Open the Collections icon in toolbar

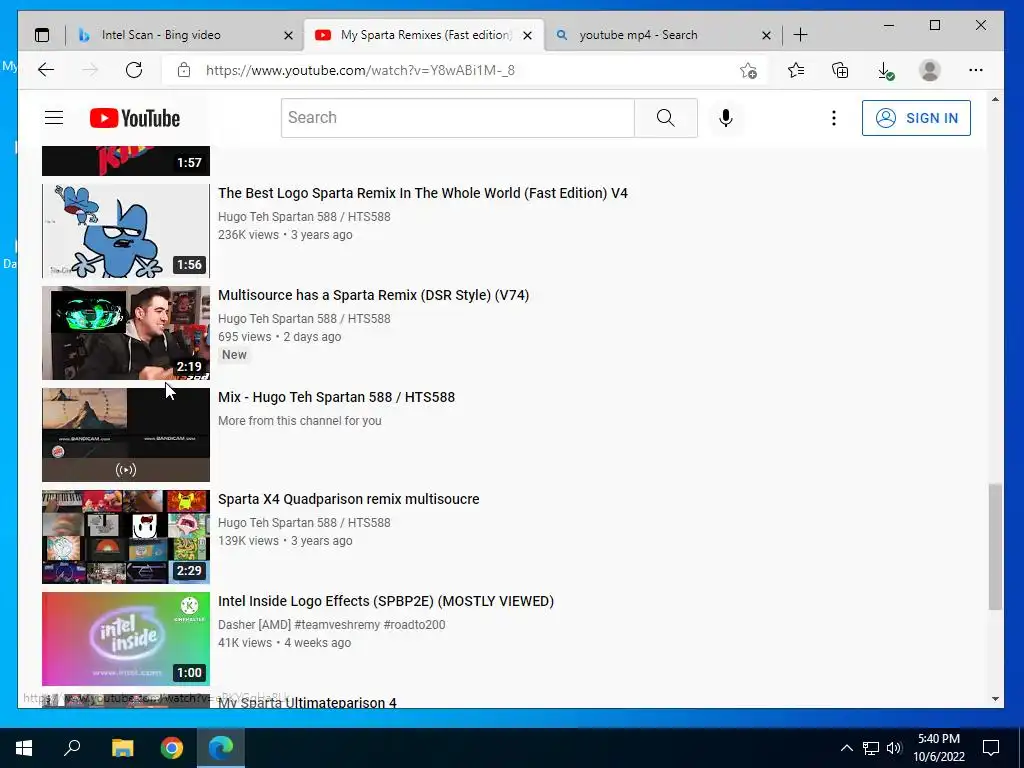click(840, 70)
